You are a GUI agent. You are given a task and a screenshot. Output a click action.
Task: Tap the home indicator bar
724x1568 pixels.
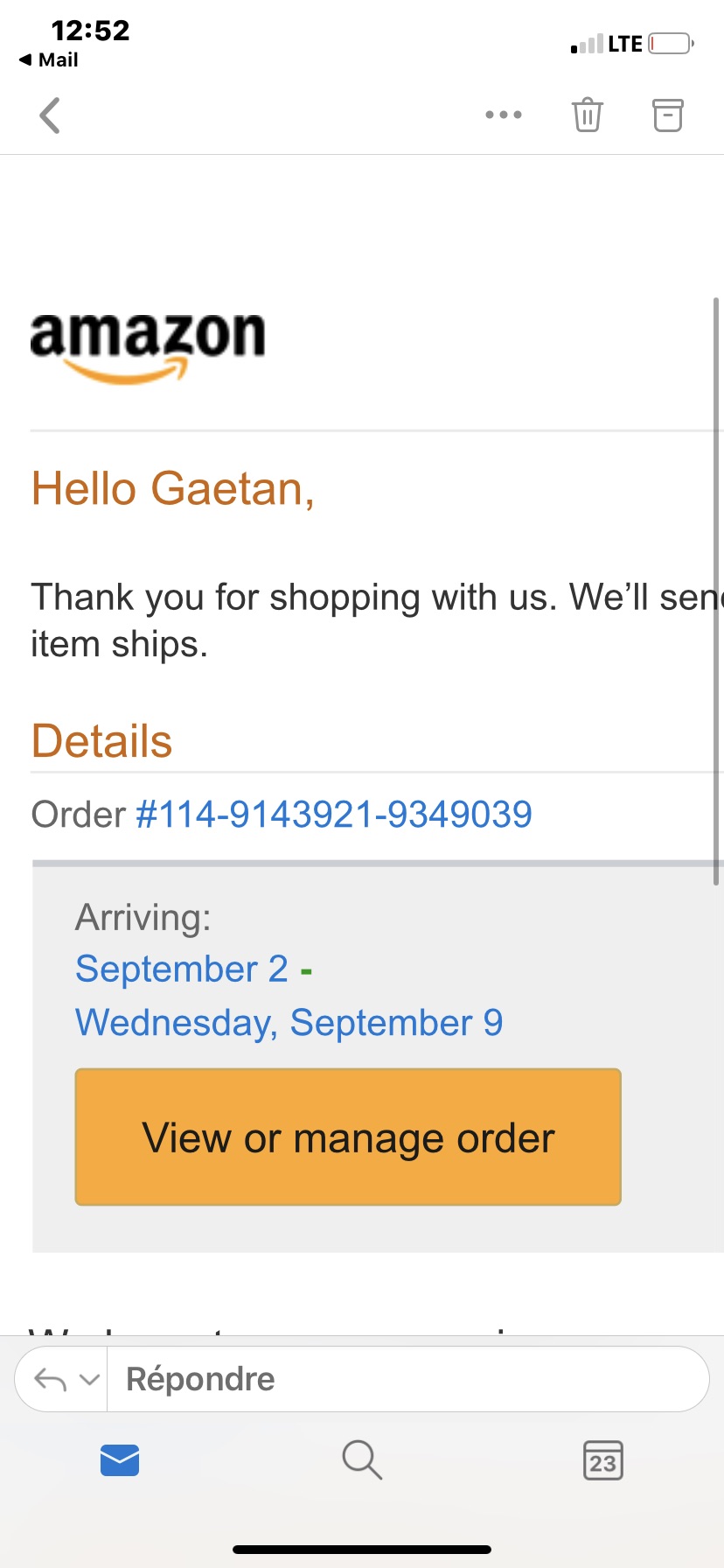362,1549
